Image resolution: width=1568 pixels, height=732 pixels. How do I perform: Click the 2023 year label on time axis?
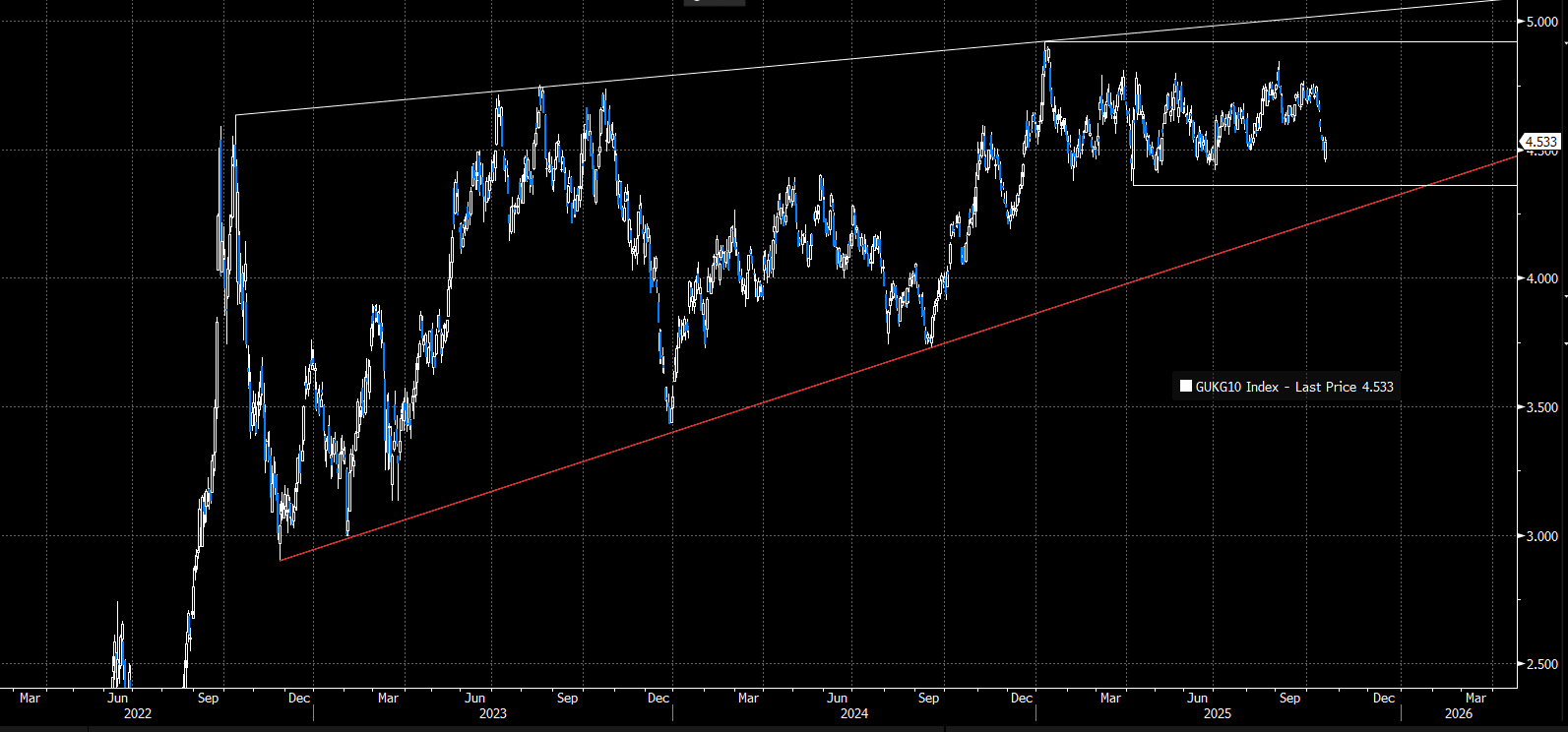(x=492, y=713)
